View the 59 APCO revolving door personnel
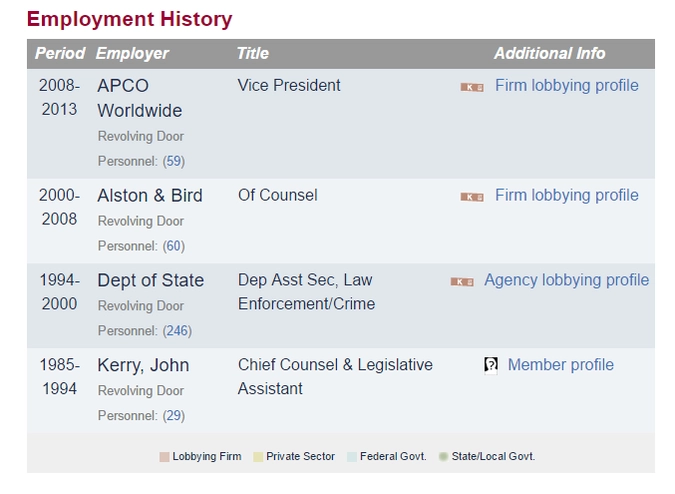This screenshot has width=675, height=494. tap(174, 161)
